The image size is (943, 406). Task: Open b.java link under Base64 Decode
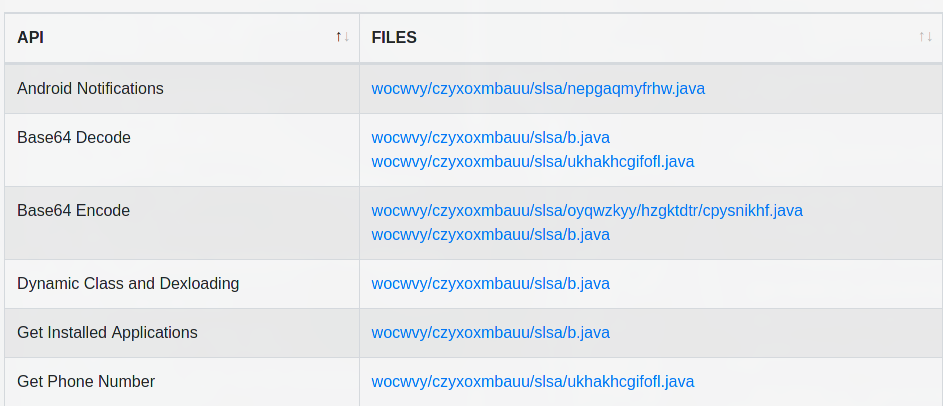[x=491, y=138]
